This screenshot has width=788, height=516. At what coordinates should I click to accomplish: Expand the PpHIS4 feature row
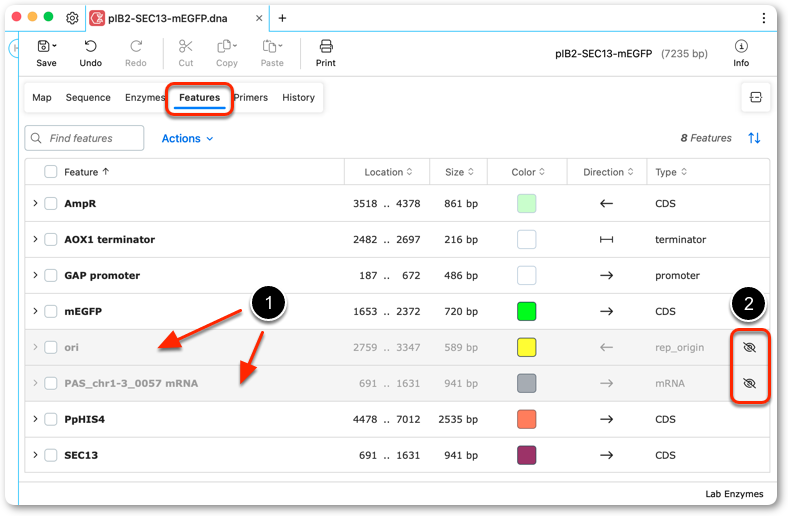coord(35,419)
